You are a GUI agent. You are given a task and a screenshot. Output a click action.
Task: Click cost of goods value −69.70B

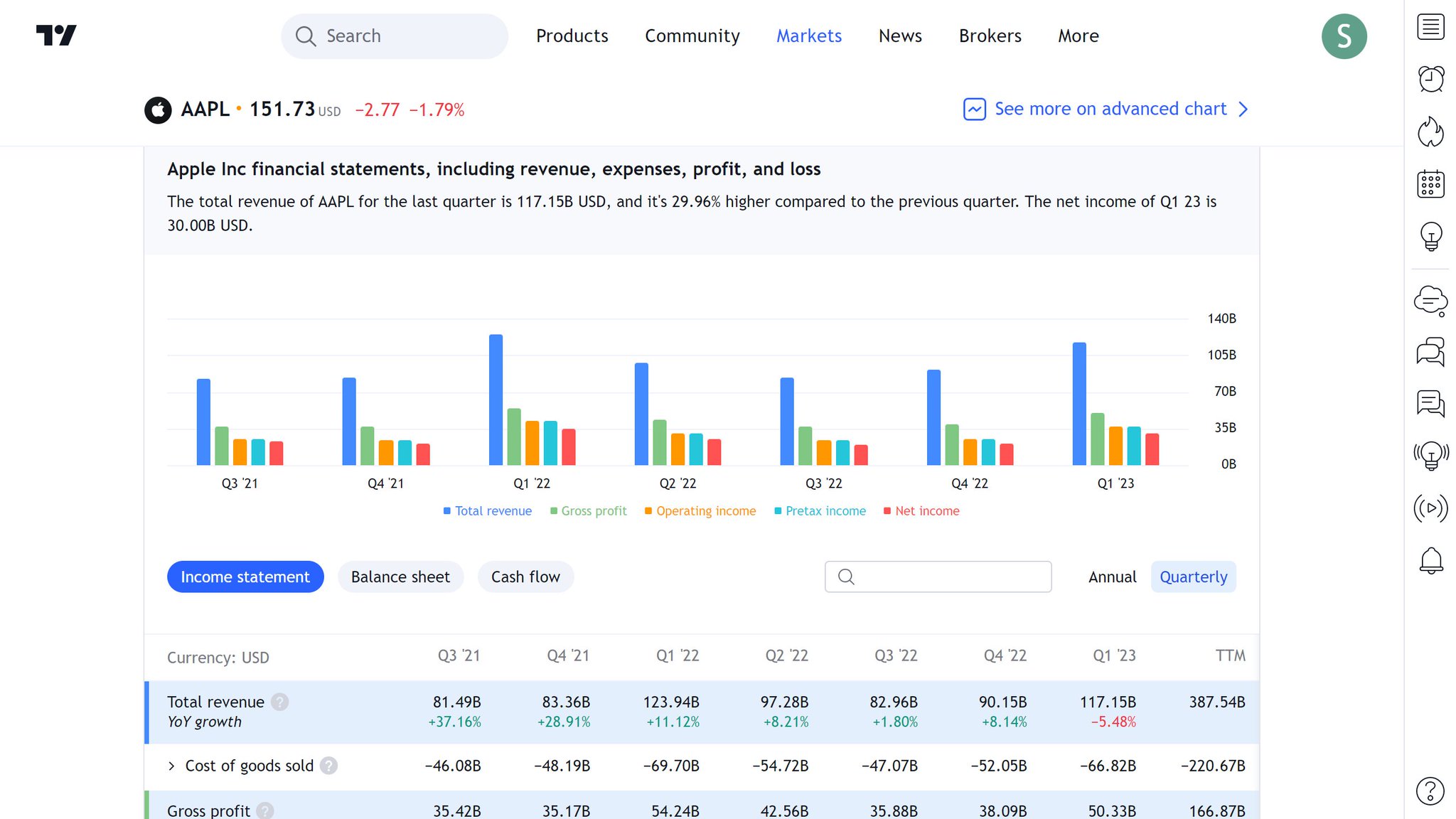click(671, 766)
